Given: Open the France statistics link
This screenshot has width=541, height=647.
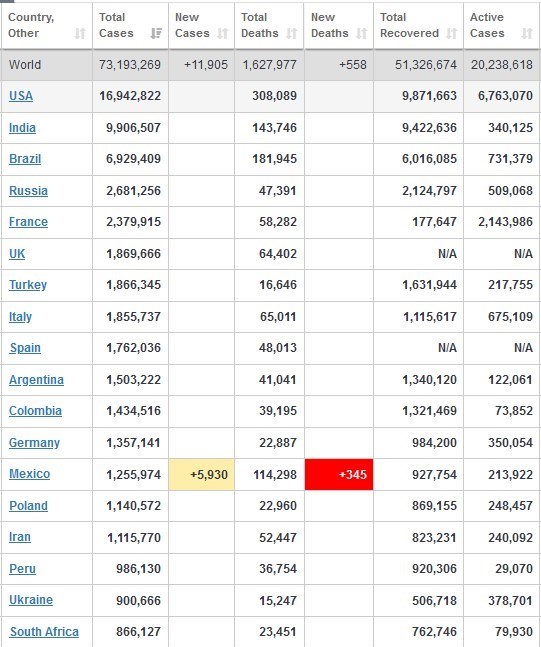Looking at the screenshot, I should (28, 222).
